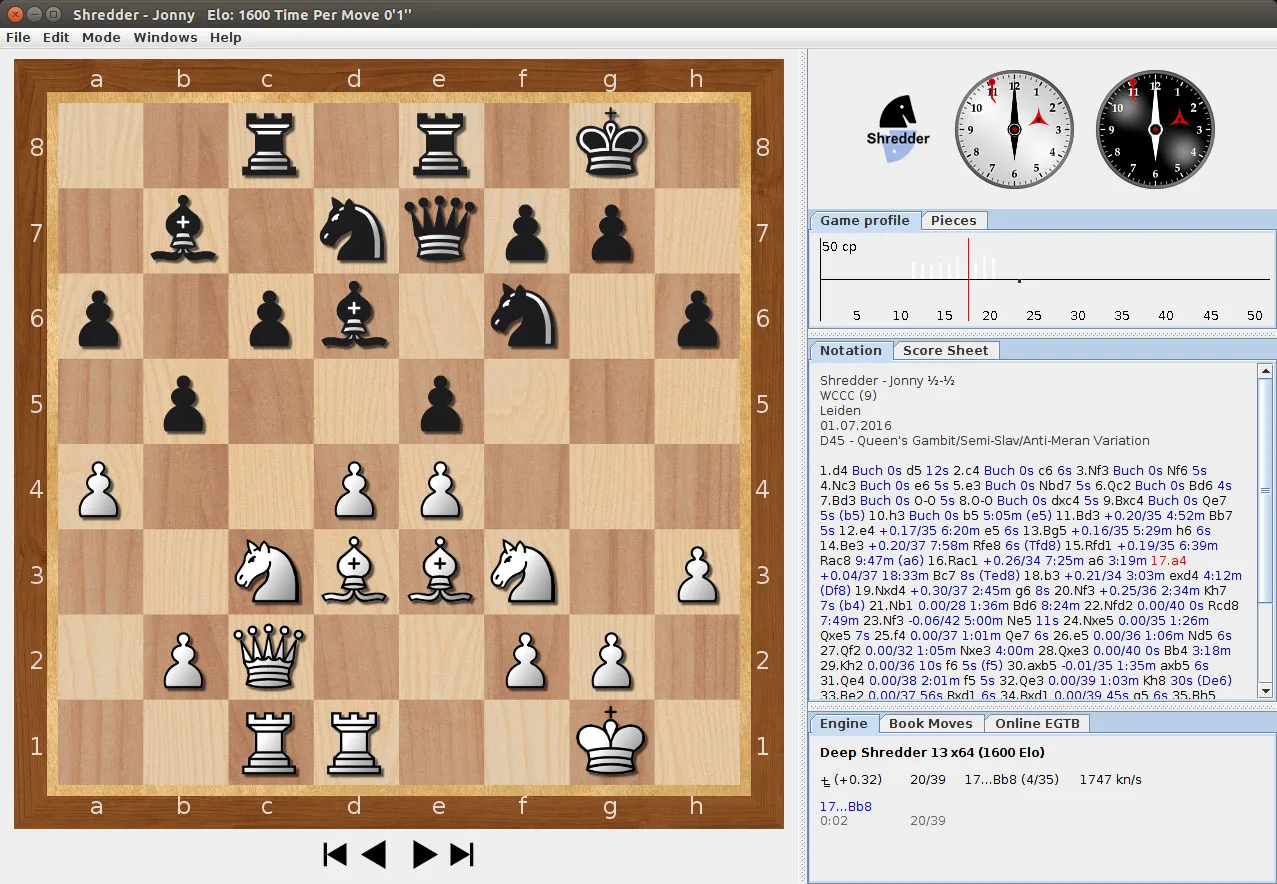Select the white queen on c2
Image resolution: width=1277 pixels, height=884 pixels.
(x=269, y=657)
